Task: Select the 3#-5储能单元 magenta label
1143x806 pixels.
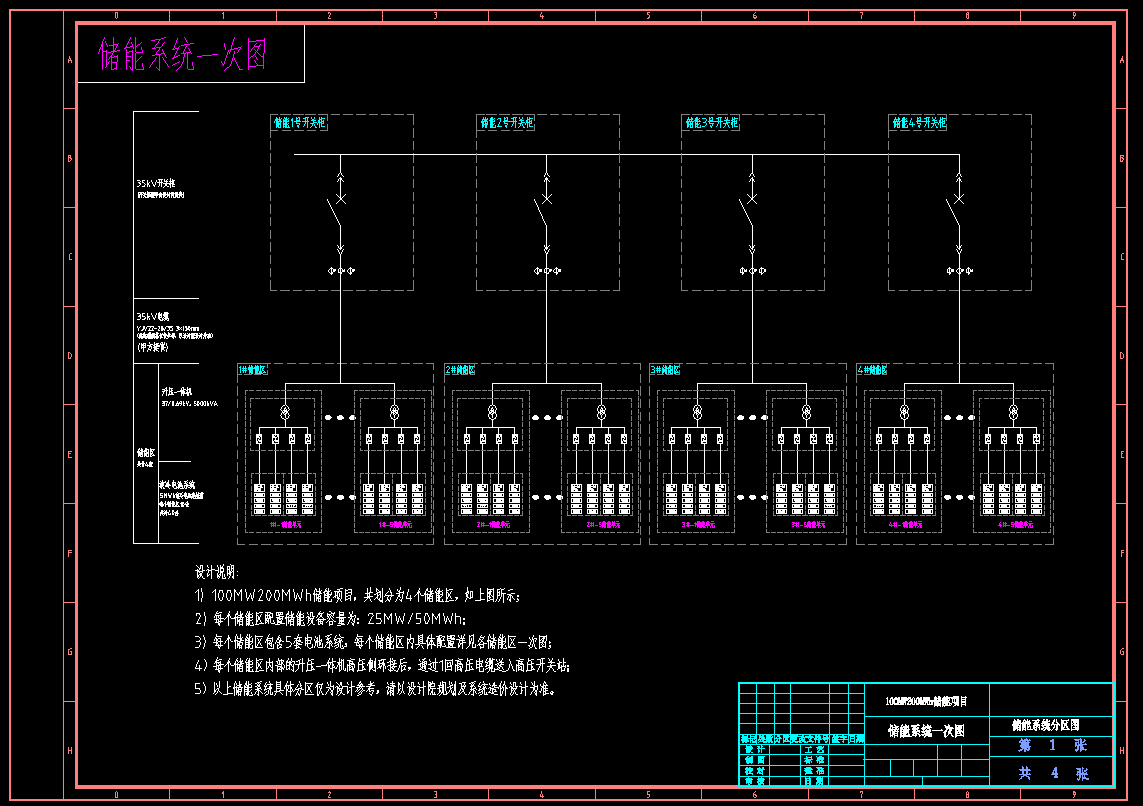Action: pyautogui.click(x=808, y=525)
